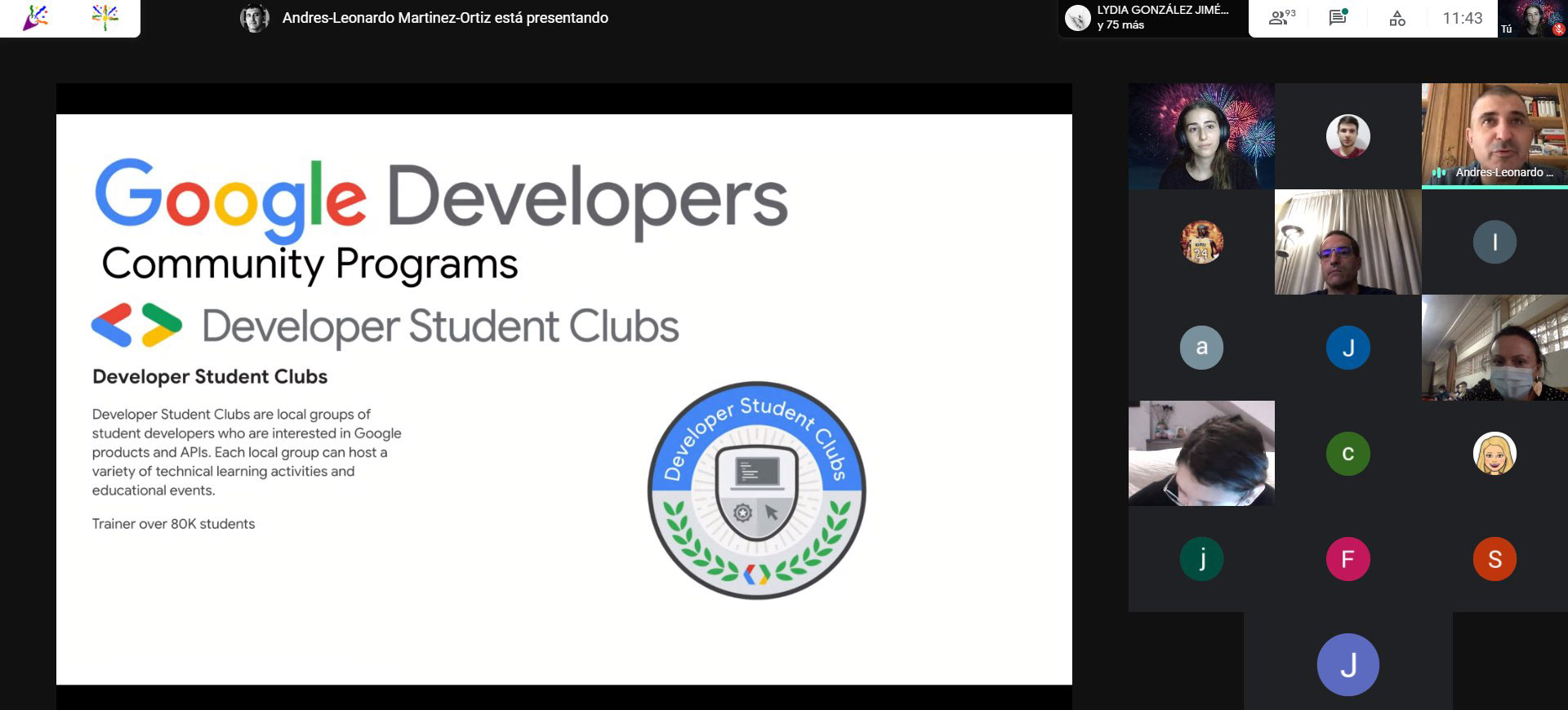Select the woman wearing face mask tile
The height and width of the screenshot is (710, 1568).
pyautogui.click(x=1494, y=348)
